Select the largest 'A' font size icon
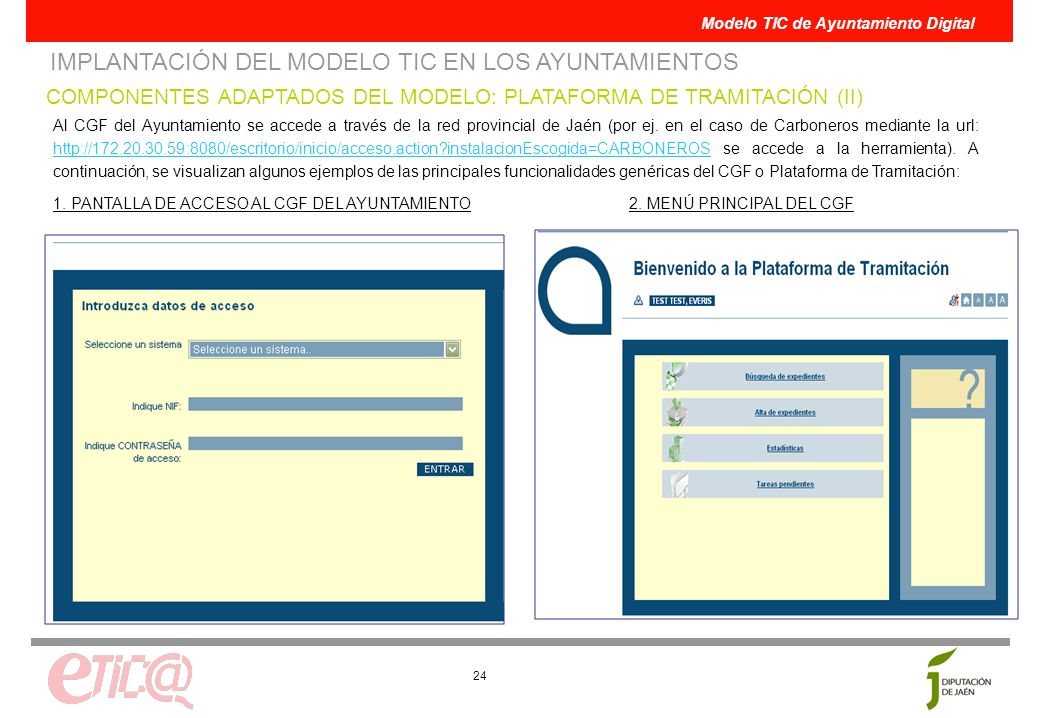This screenshot has height=718, width=1039. pos(1003,300)
